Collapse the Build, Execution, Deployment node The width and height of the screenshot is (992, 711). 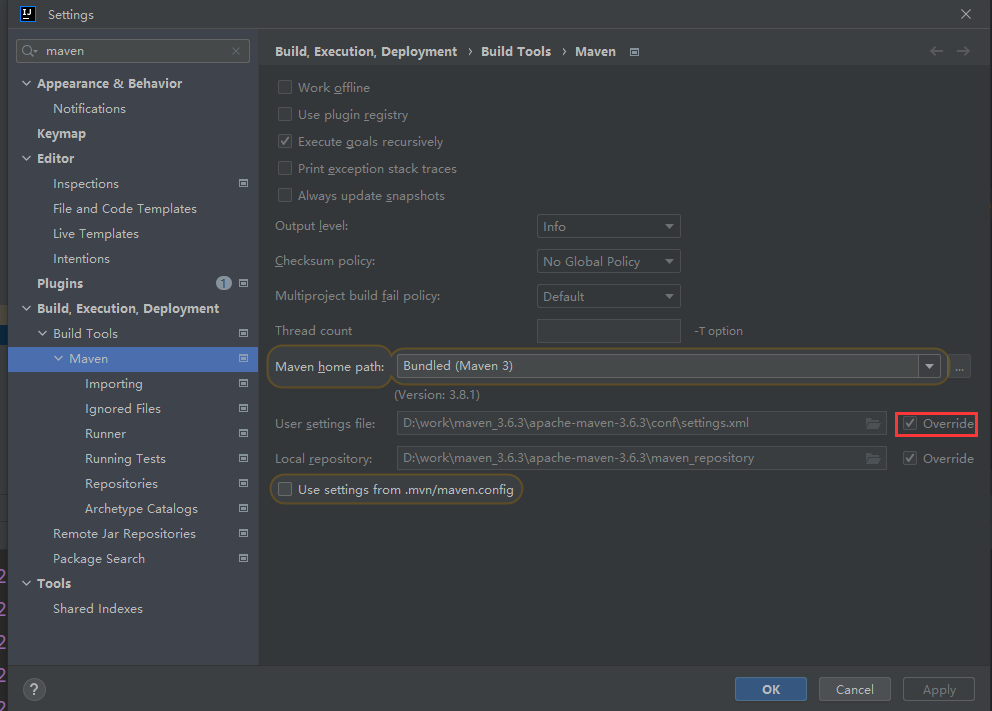coord(27,308)
